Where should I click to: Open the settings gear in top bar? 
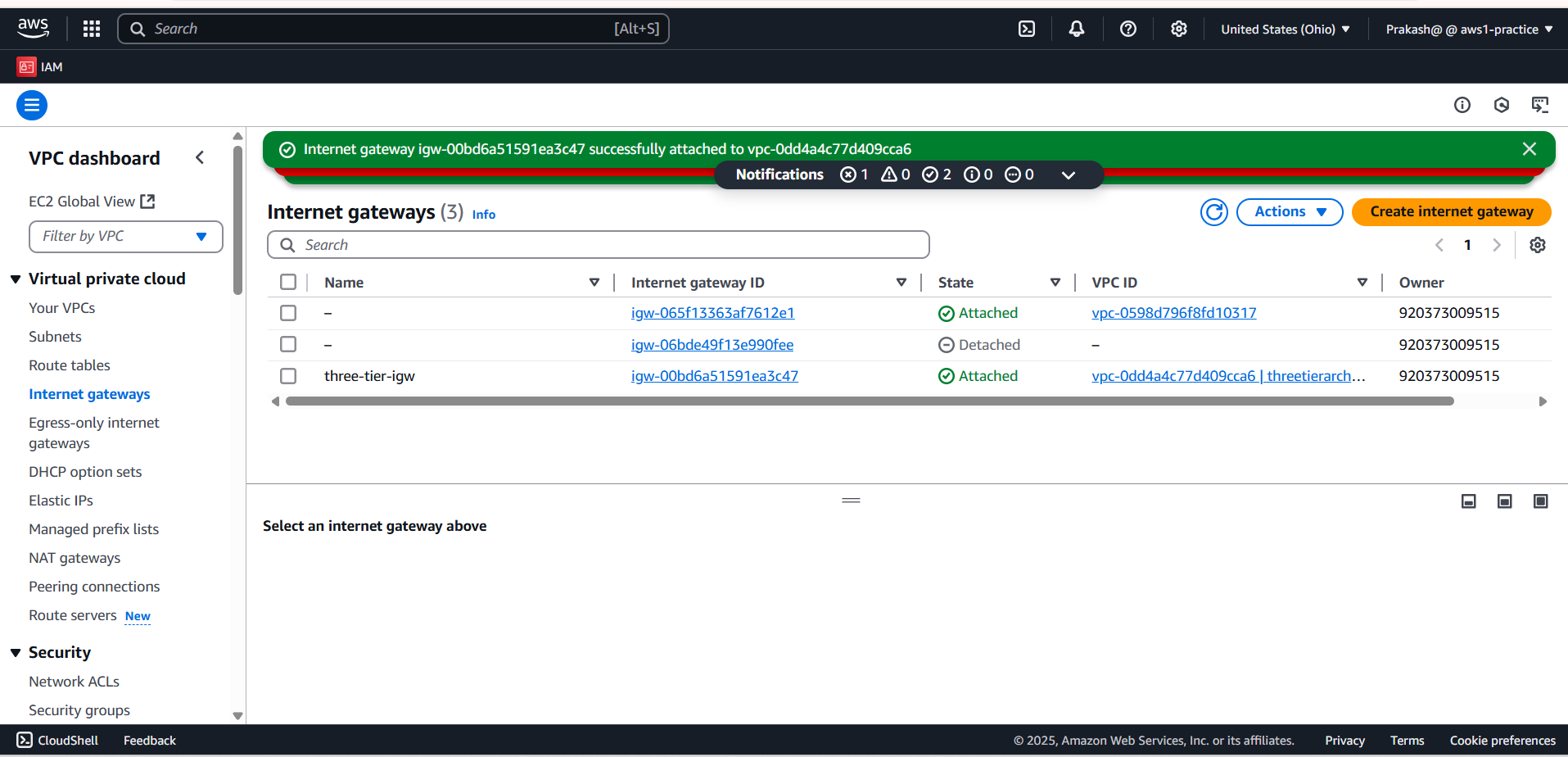[1179, 29]
